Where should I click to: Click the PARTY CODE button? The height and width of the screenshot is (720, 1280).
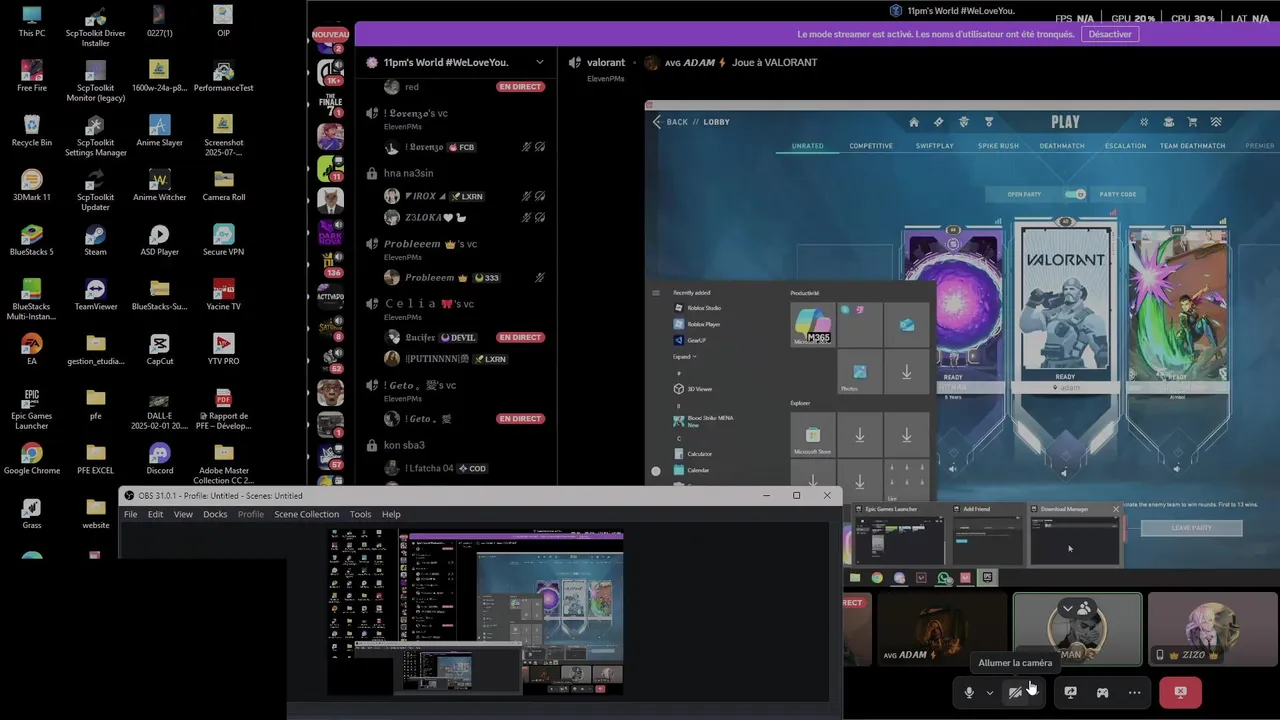click(1118, 194)
